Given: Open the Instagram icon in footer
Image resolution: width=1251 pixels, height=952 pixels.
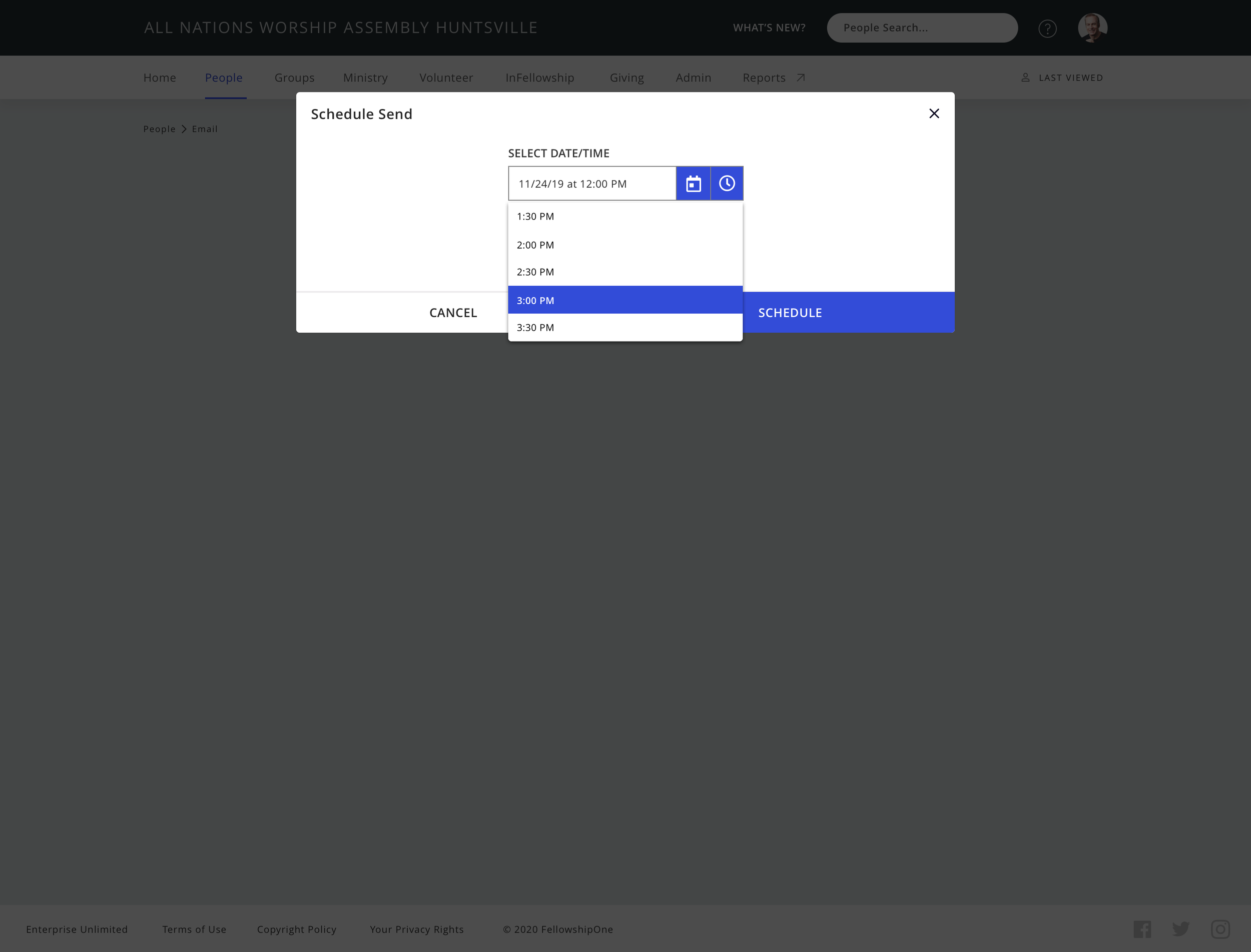Looking at the screenshot, I should [x=1220, y=929].
